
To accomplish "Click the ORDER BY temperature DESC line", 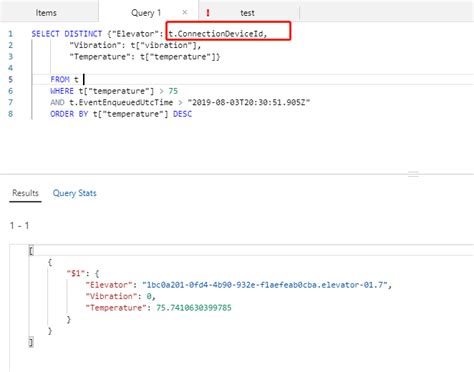I will point(121,114).
